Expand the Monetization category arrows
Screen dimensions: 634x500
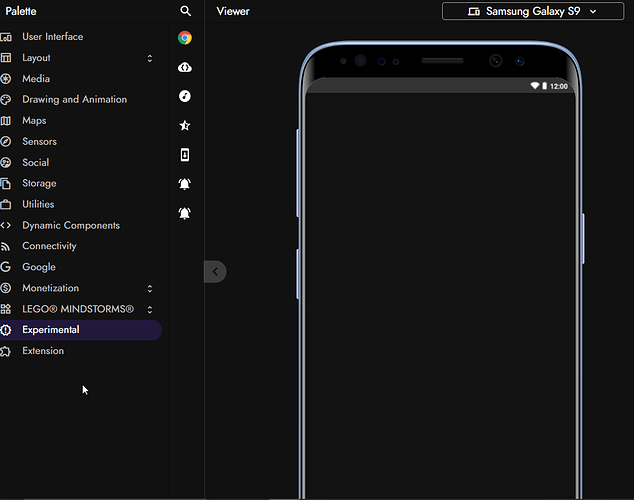[150, 288]
